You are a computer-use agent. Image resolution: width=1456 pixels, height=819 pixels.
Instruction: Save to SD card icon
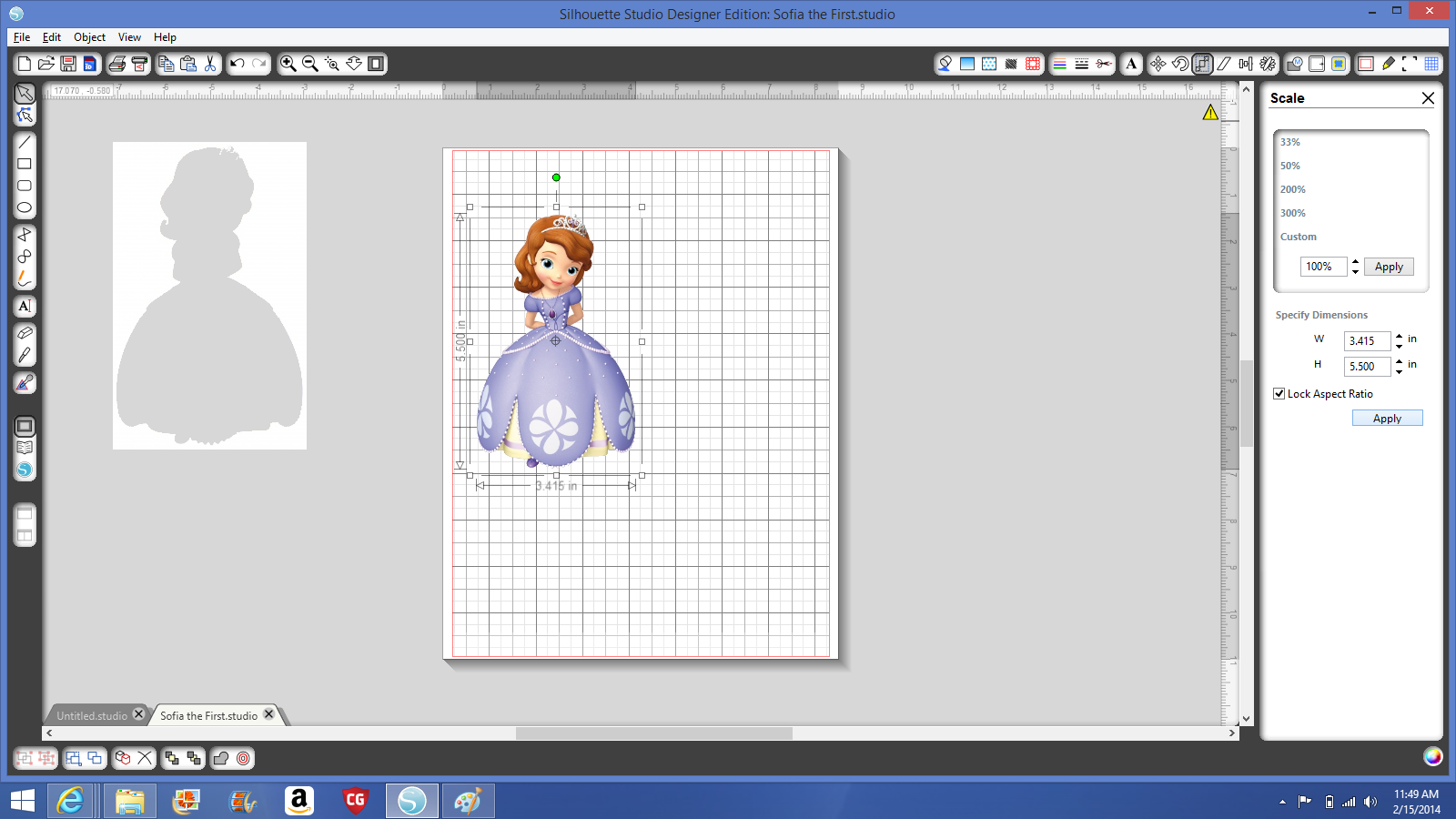click(89, 64)
